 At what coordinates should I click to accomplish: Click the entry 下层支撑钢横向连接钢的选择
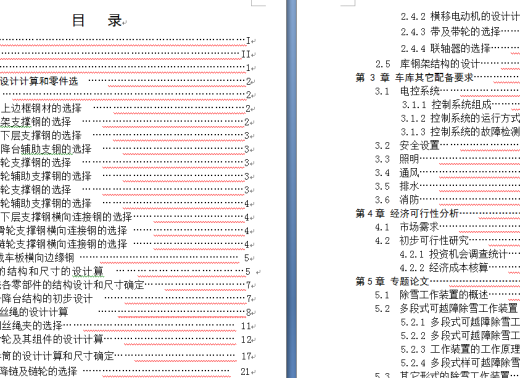tap(66, 217)
